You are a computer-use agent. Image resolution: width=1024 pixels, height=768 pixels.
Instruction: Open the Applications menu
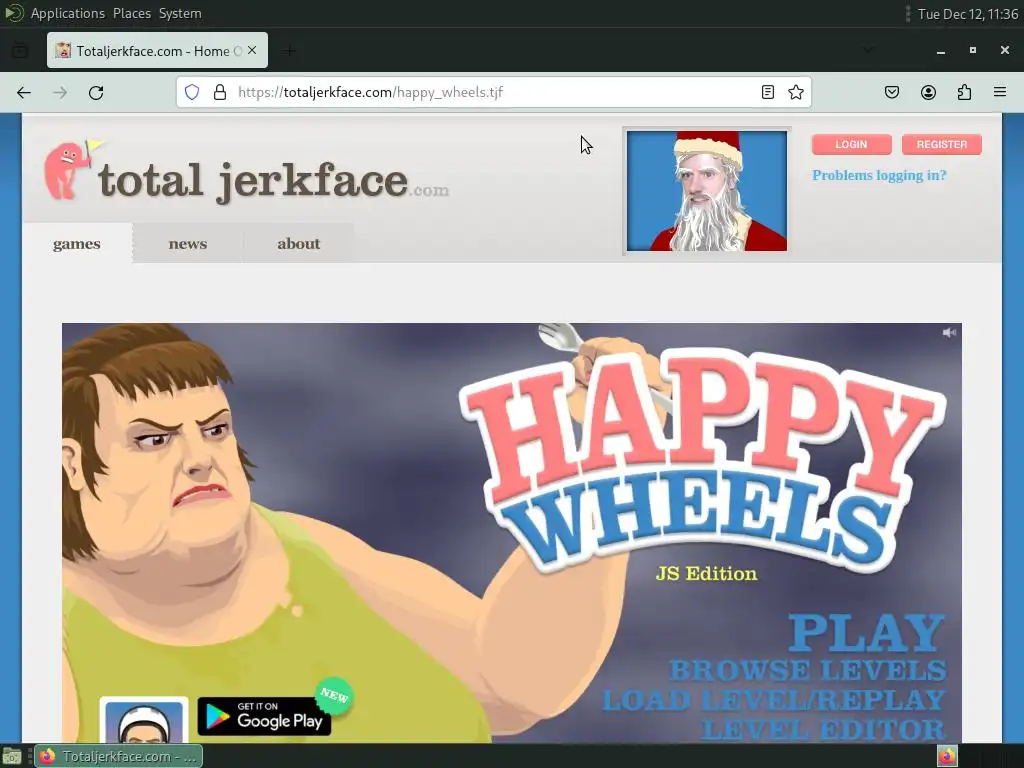click(68, 13)
